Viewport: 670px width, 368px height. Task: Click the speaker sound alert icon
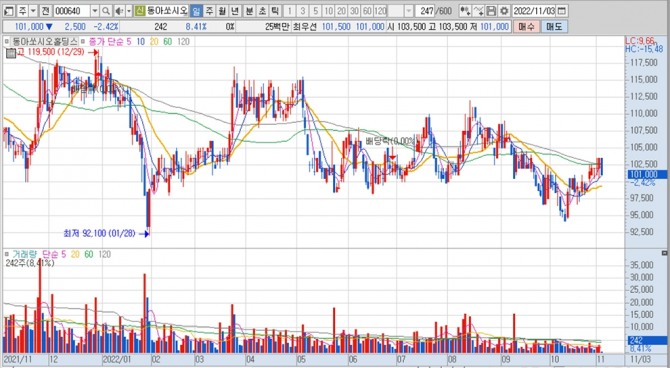pos(119,11)
